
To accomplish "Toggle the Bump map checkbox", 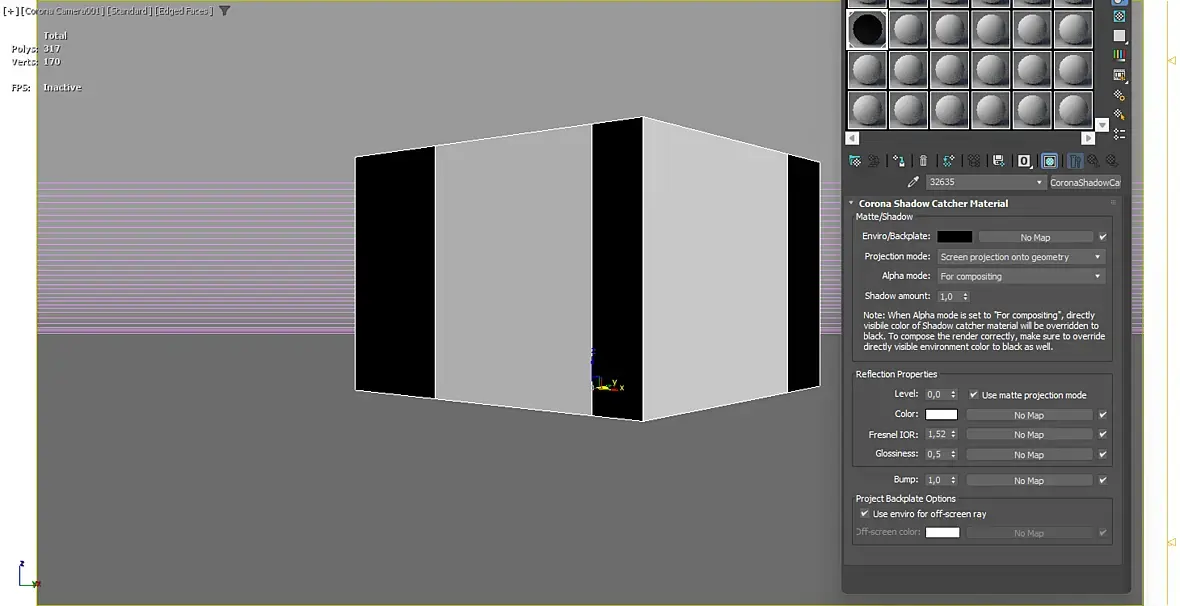I will [x=1102, y=480].
